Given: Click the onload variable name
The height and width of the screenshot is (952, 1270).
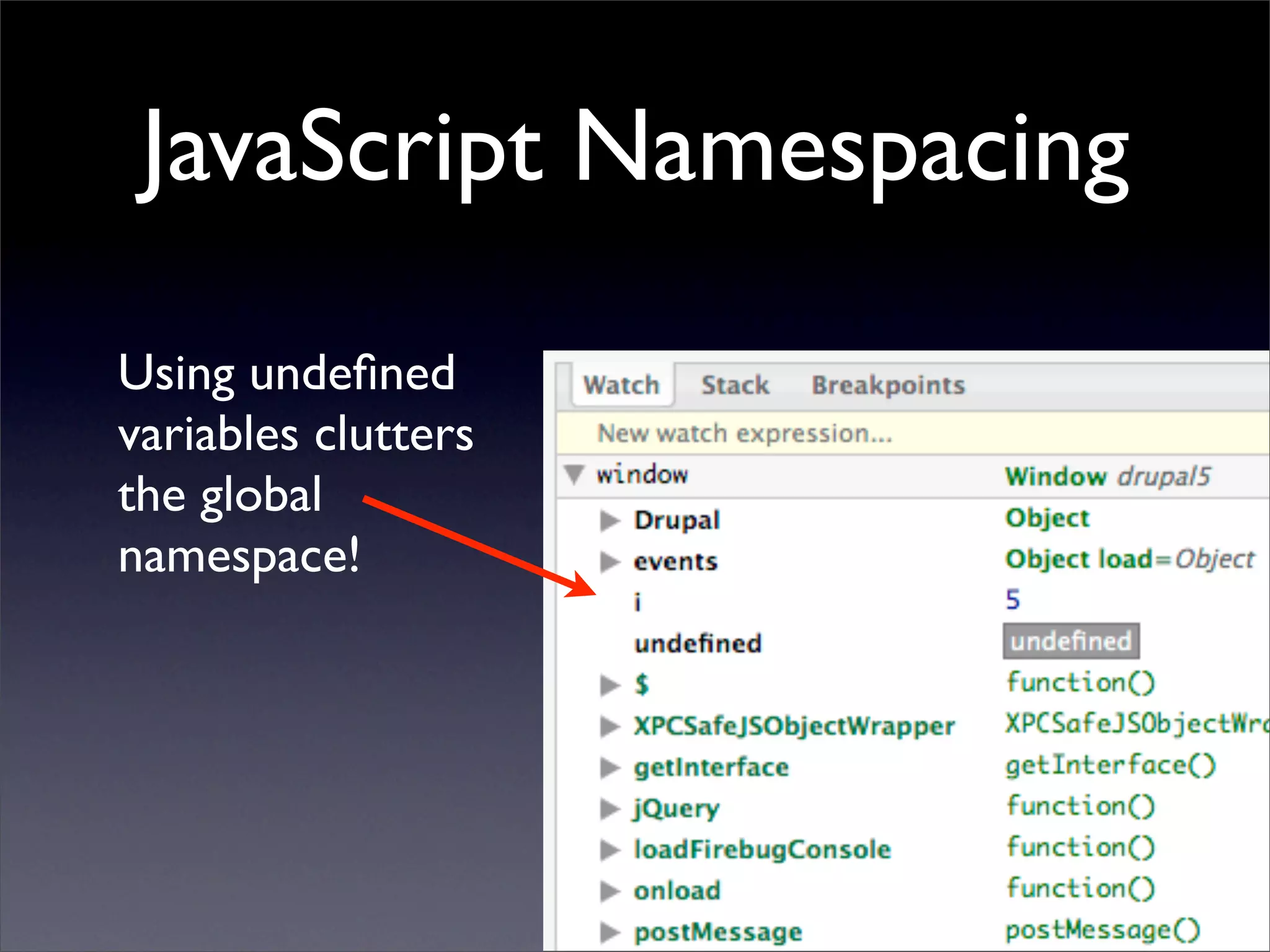Looking at the screenshot, I should tap(677, 891).
